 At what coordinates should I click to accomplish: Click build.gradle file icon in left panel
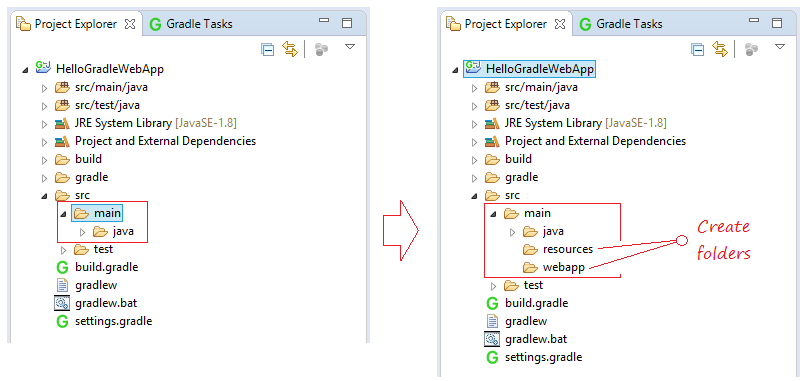click(62, 268)
